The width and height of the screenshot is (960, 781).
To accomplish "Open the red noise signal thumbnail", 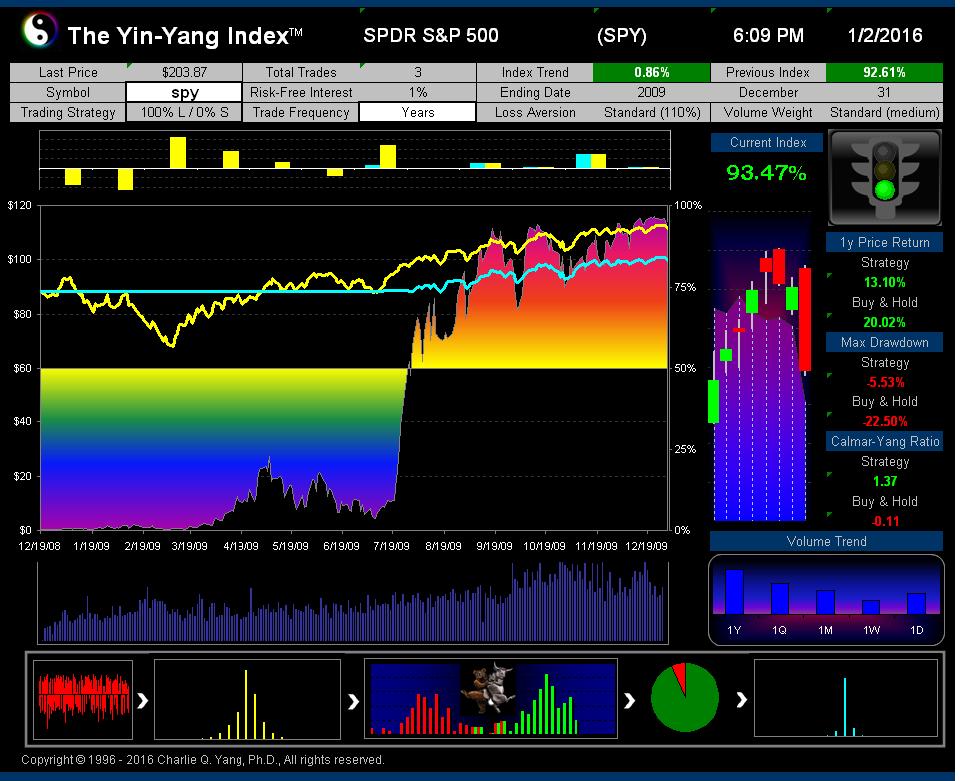I will point(83,700).
